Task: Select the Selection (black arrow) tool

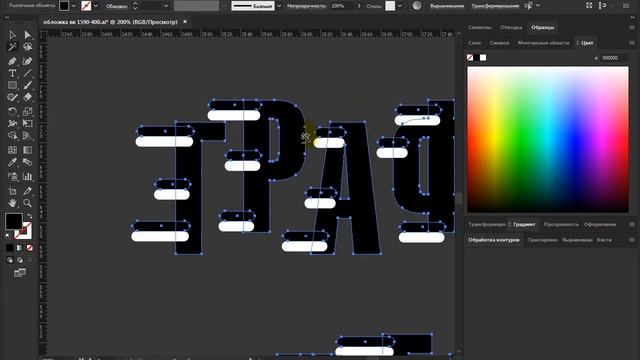Action: click(12, 35)
